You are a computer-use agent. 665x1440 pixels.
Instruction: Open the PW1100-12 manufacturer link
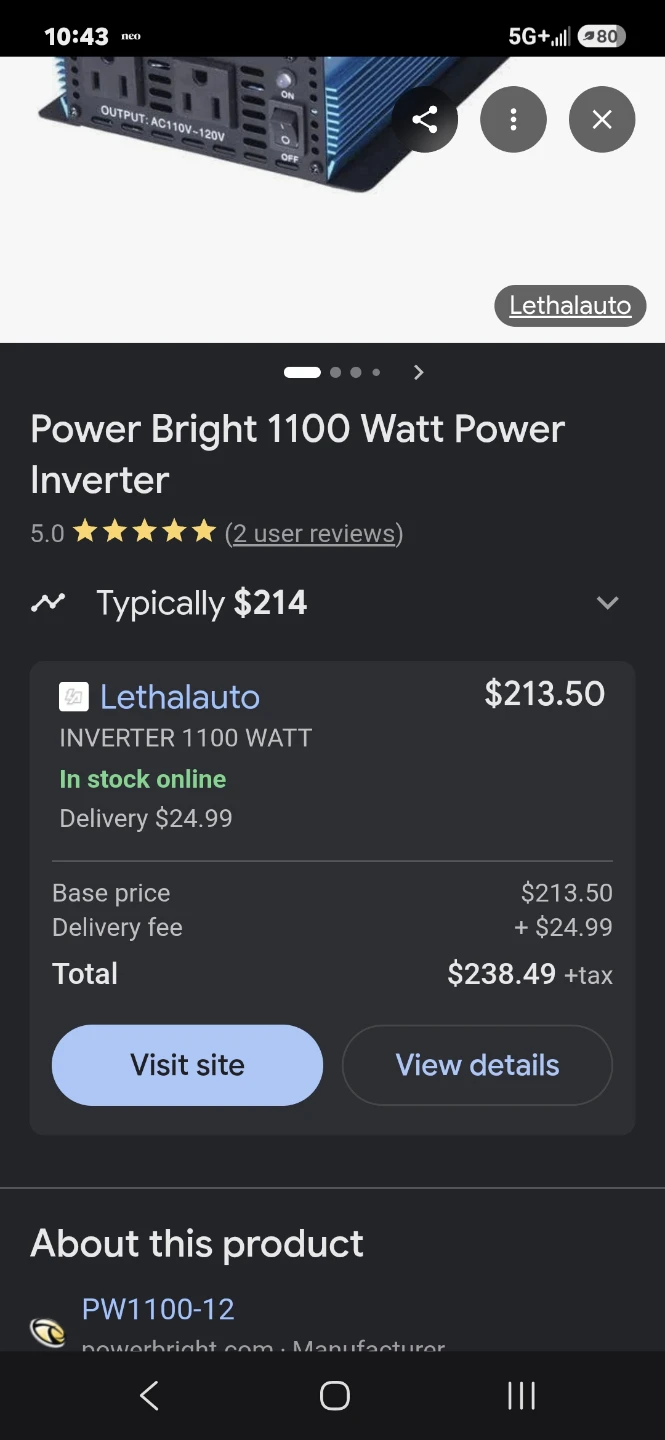click(158, 1309)
